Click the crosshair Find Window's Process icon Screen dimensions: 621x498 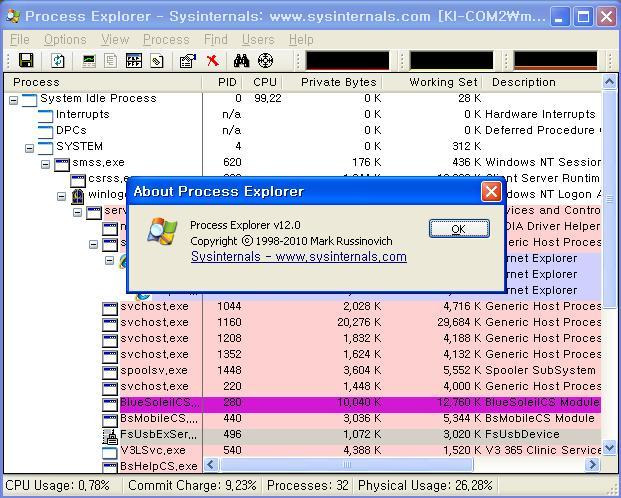[265, 61]
